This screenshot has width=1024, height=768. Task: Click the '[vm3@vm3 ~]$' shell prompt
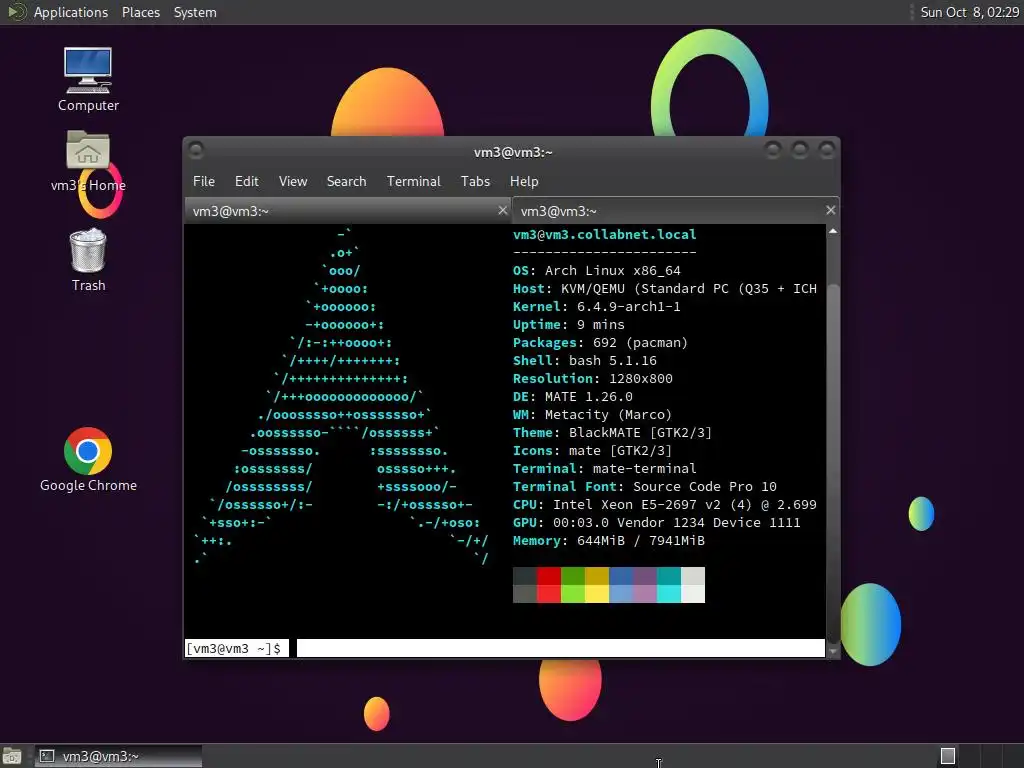tap(234, 648)
